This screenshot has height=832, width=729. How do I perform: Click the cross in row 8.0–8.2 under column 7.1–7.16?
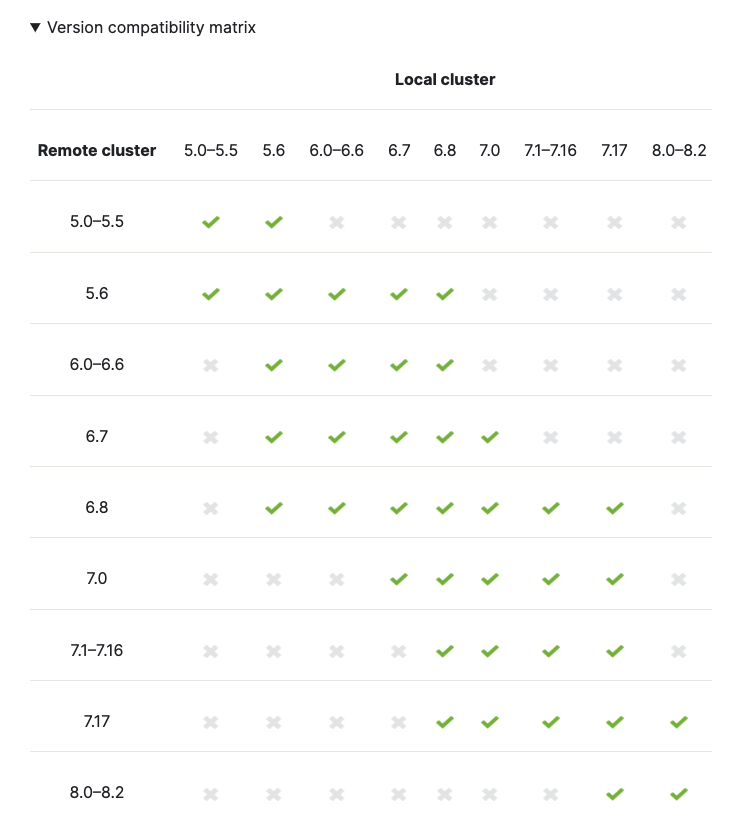(551, 794)
